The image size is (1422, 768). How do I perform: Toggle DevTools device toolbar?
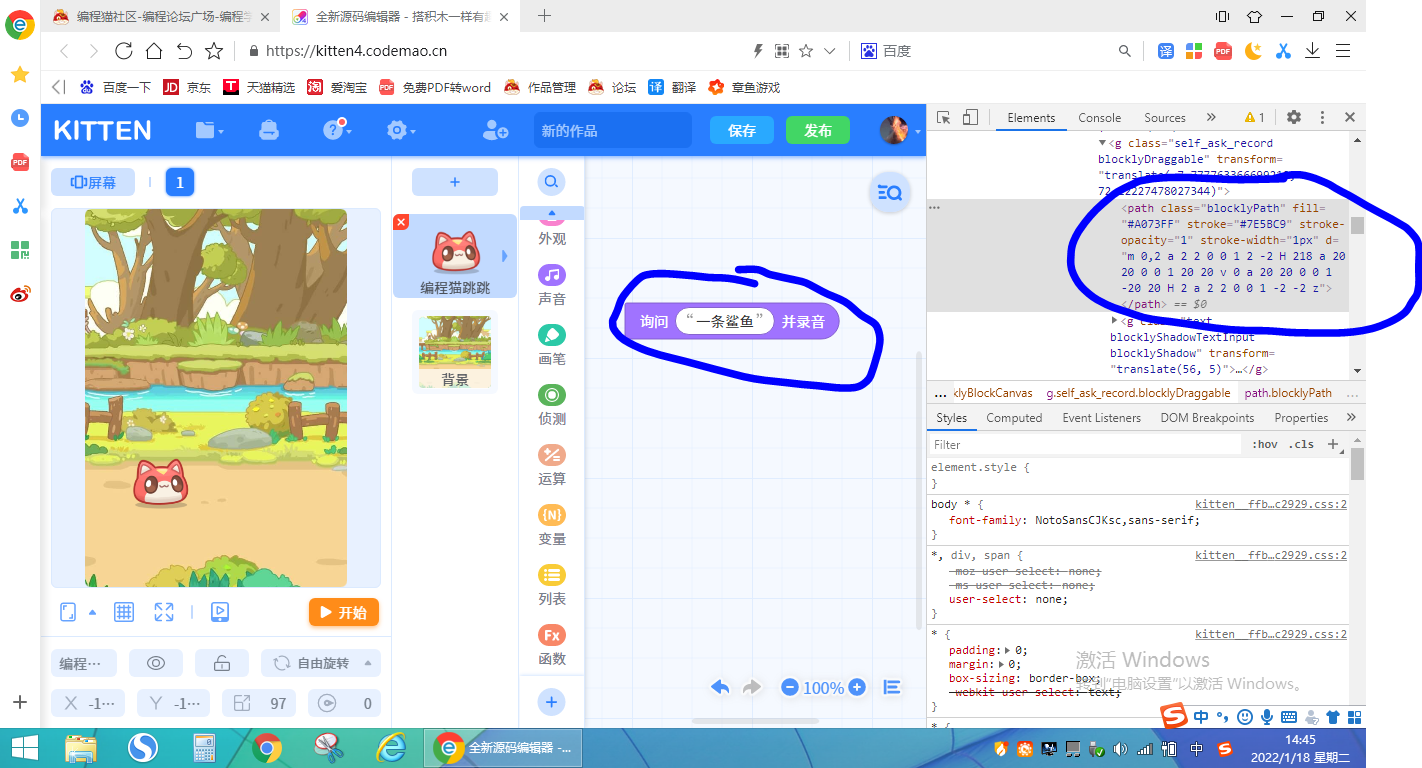(x=969, y=117)
